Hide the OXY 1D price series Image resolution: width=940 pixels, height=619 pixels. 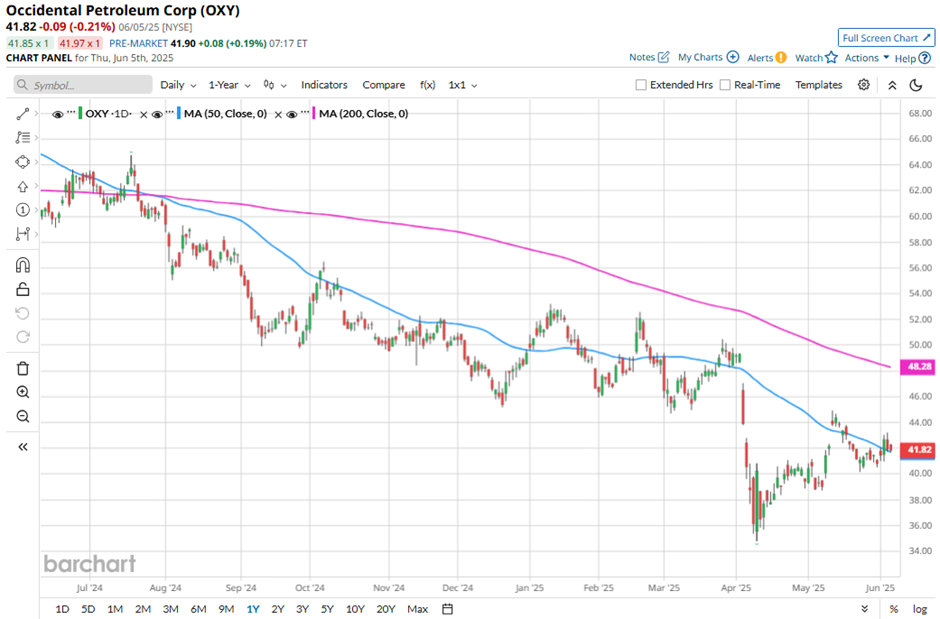(x=58, y=114)
